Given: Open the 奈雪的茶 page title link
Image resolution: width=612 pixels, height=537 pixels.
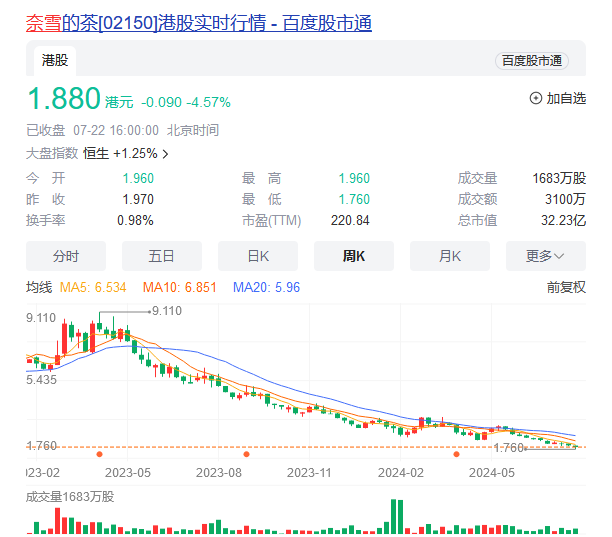Looking at the screenshot, I should 198,21.
